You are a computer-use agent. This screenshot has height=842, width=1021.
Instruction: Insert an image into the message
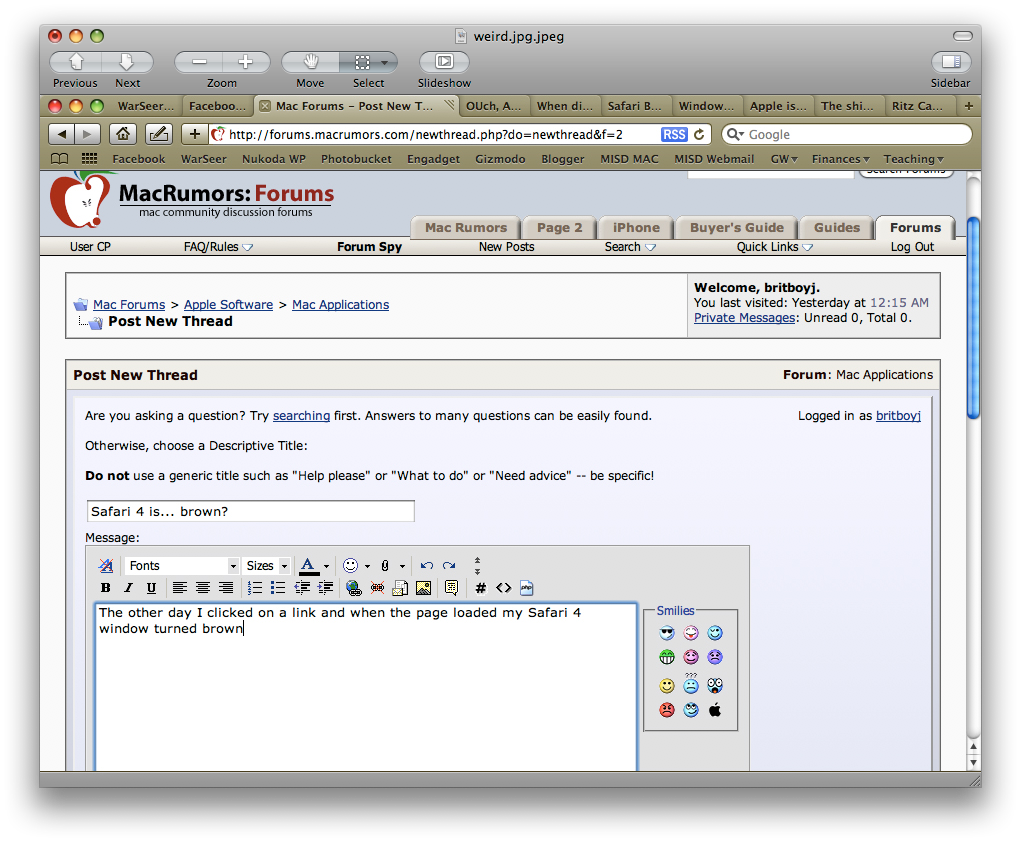coord(423,588)
